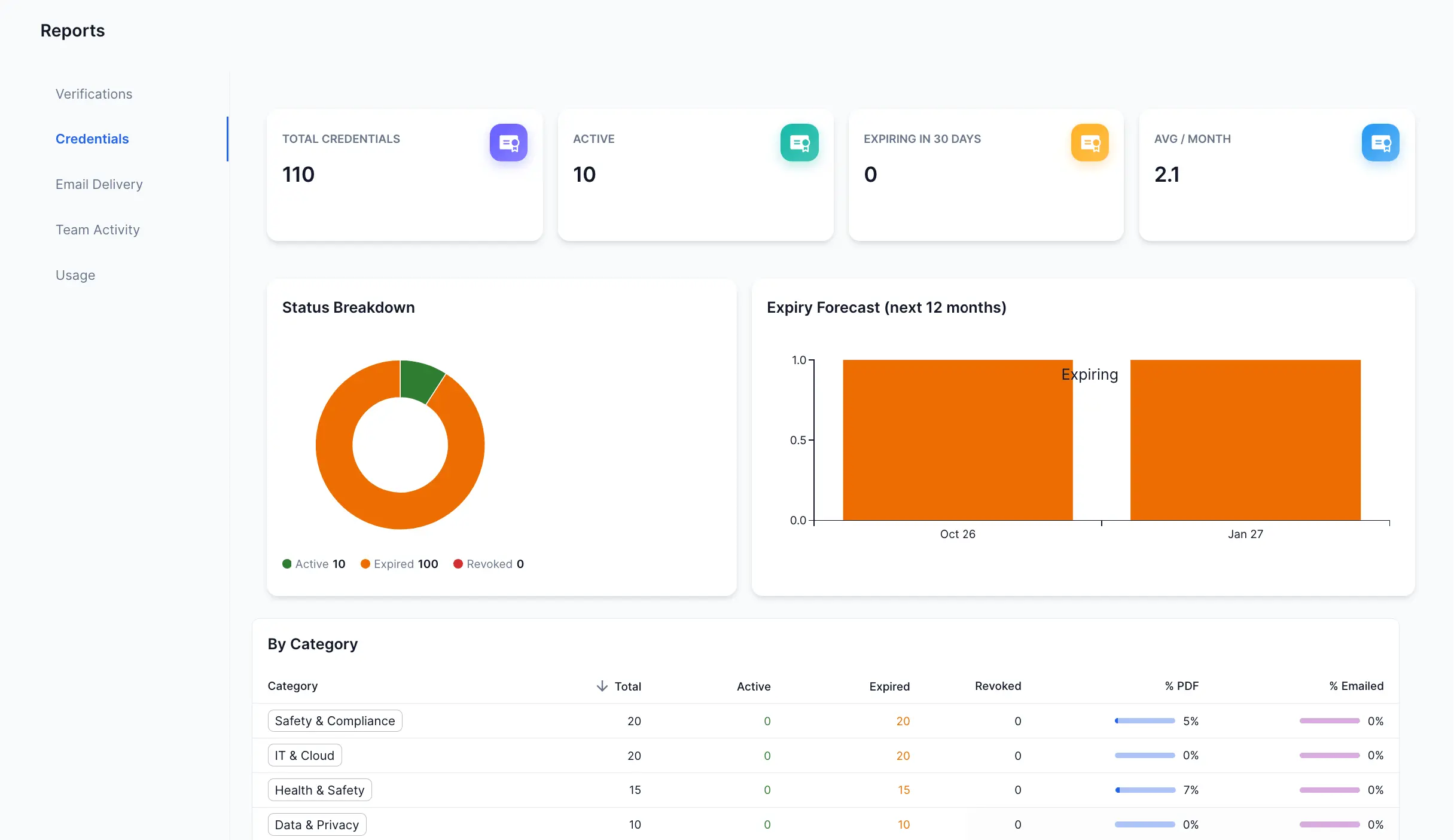This screenshot has width=1454, height=840.
Task: Select the orange Expired legend dot
Action: 365,564
